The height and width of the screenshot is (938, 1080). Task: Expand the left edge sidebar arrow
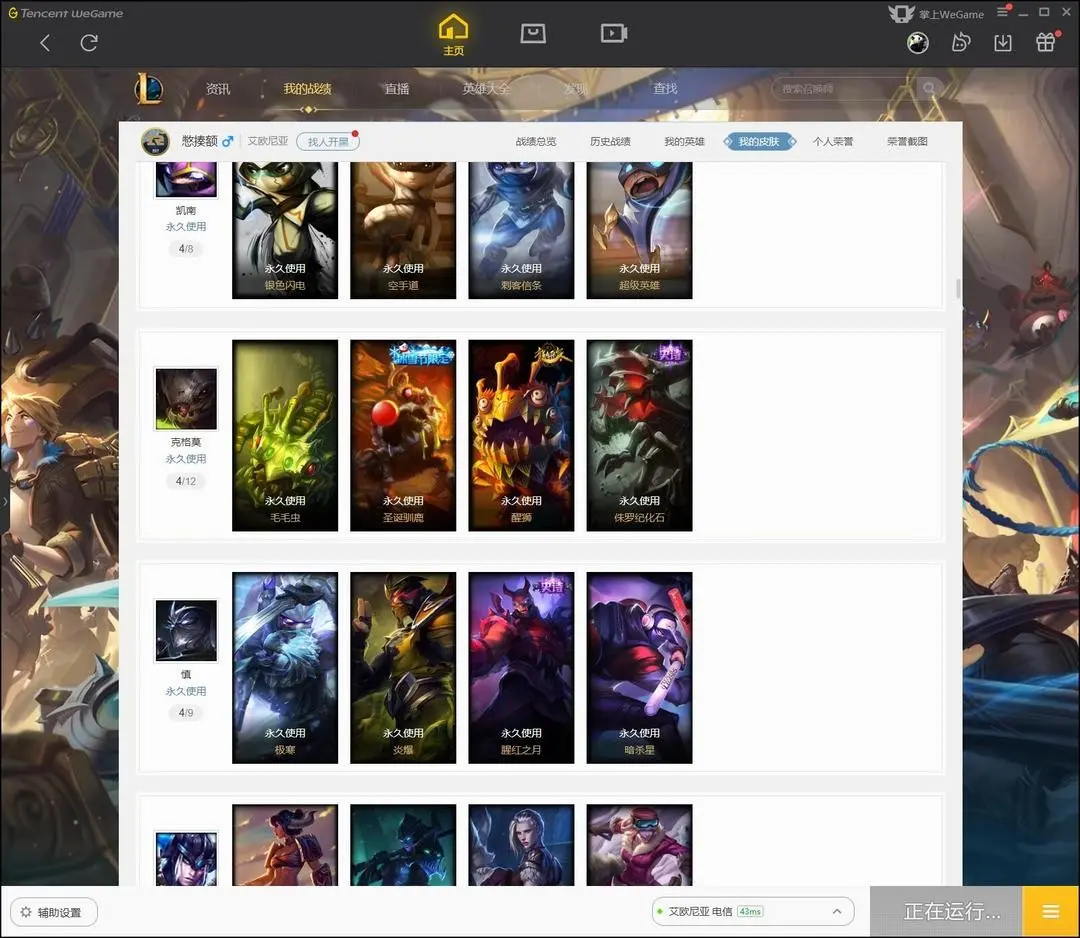(x=4, y=502)
